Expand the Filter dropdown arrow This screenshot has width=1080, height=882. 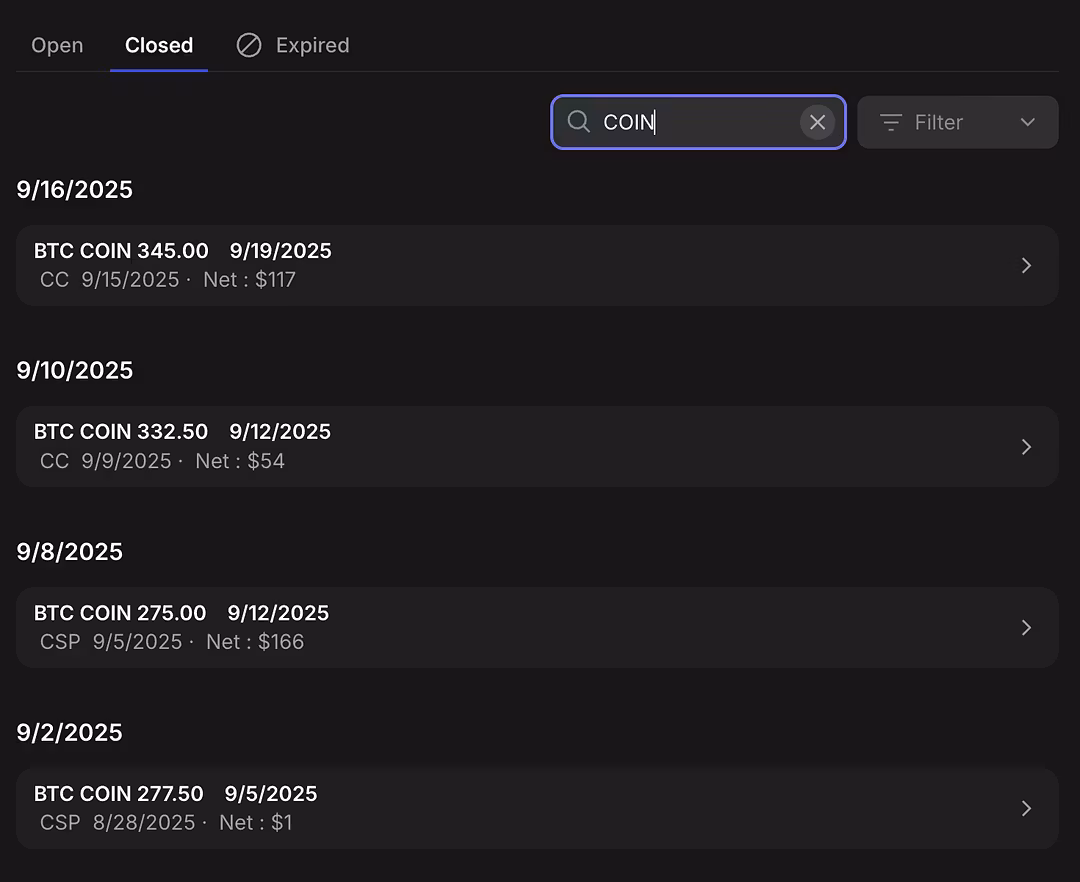1027,122
